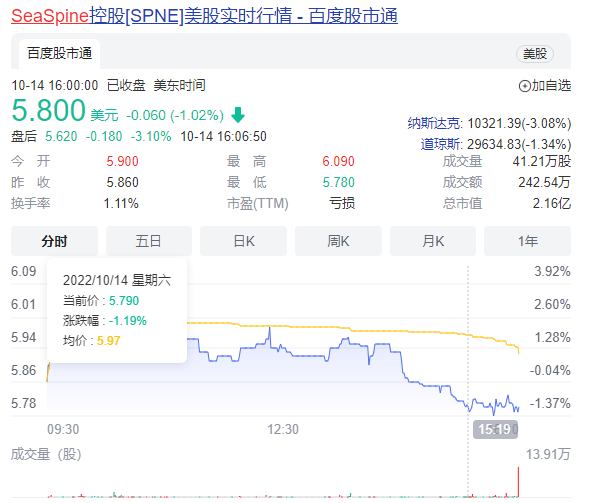
Task: Click the 3.92% percentage axis label
Action: (552, 271)
